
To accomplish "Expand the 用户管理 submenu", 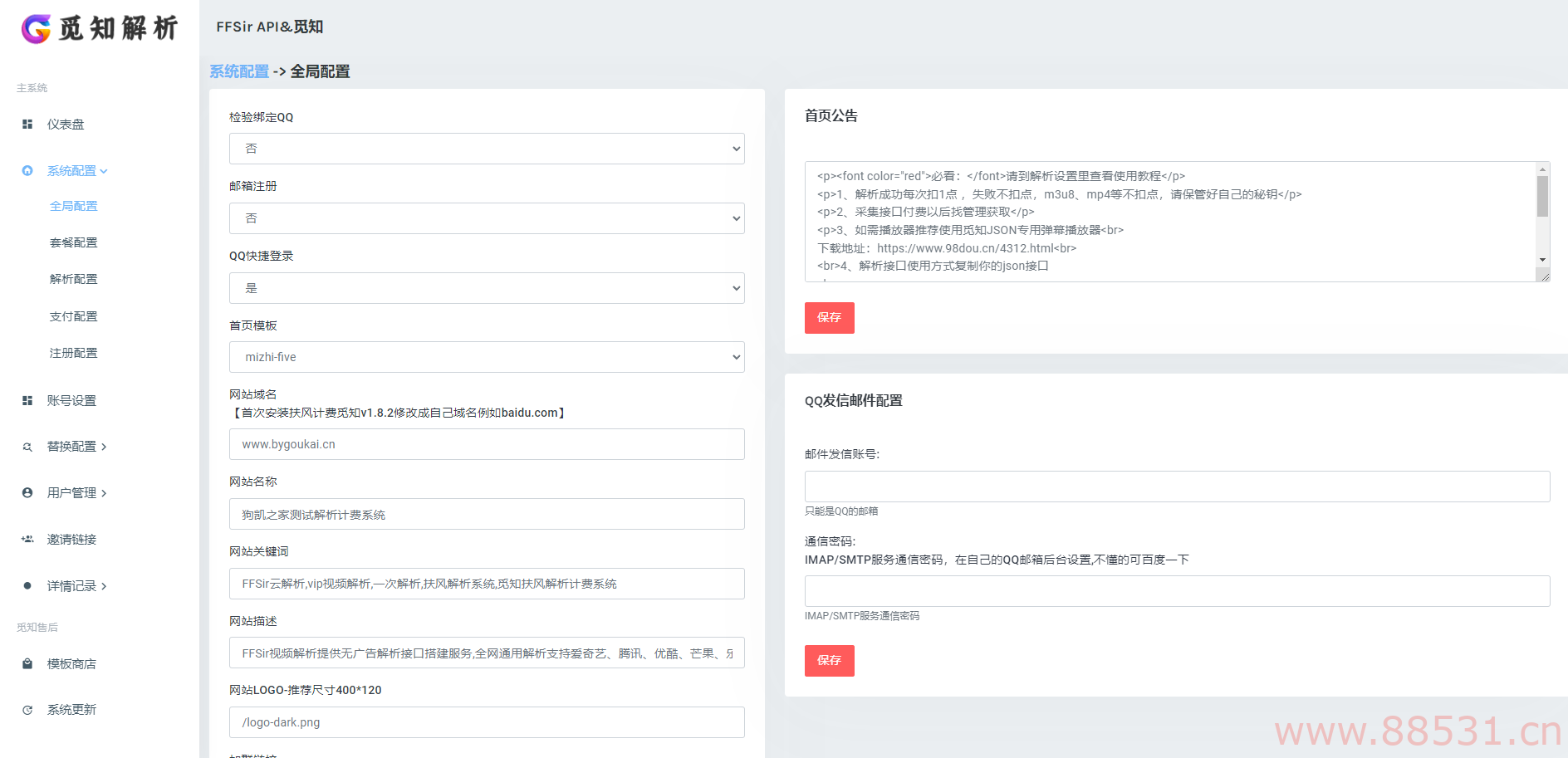I will [104, 493].
